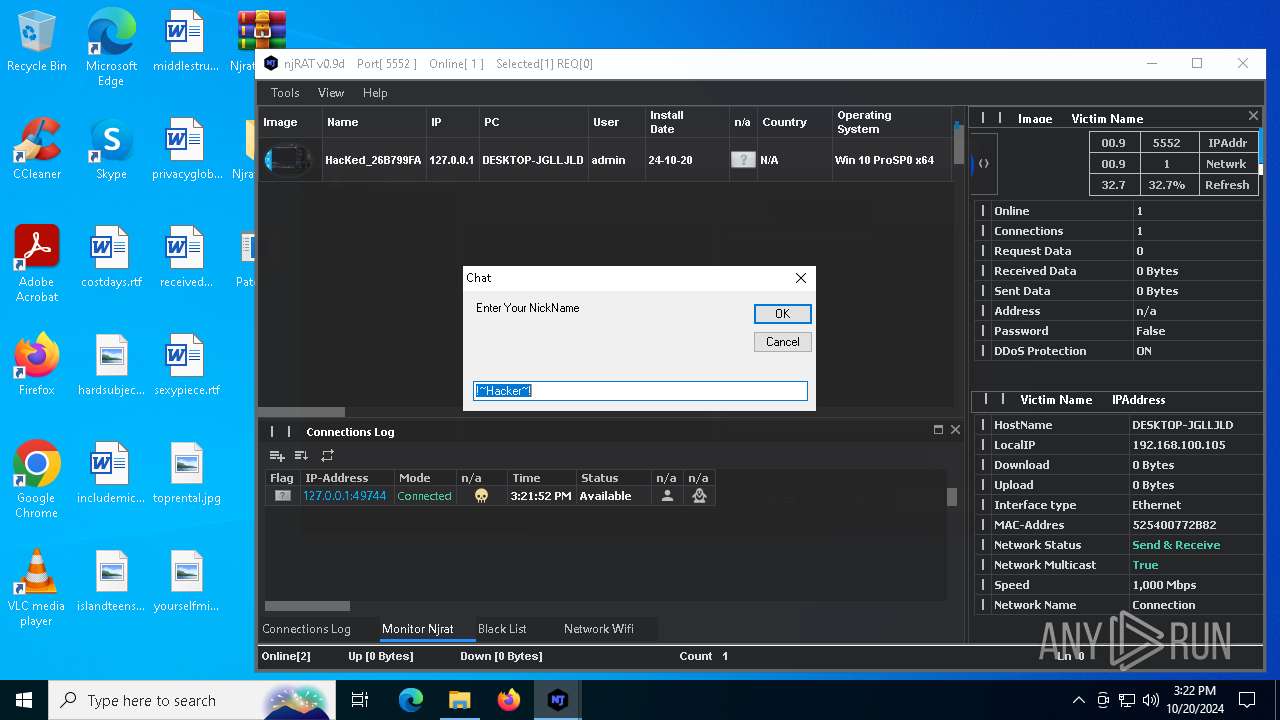This screenshot has width=1280, height=720.
Task: Select the Network Multicast row
Action: point(1117,565)
